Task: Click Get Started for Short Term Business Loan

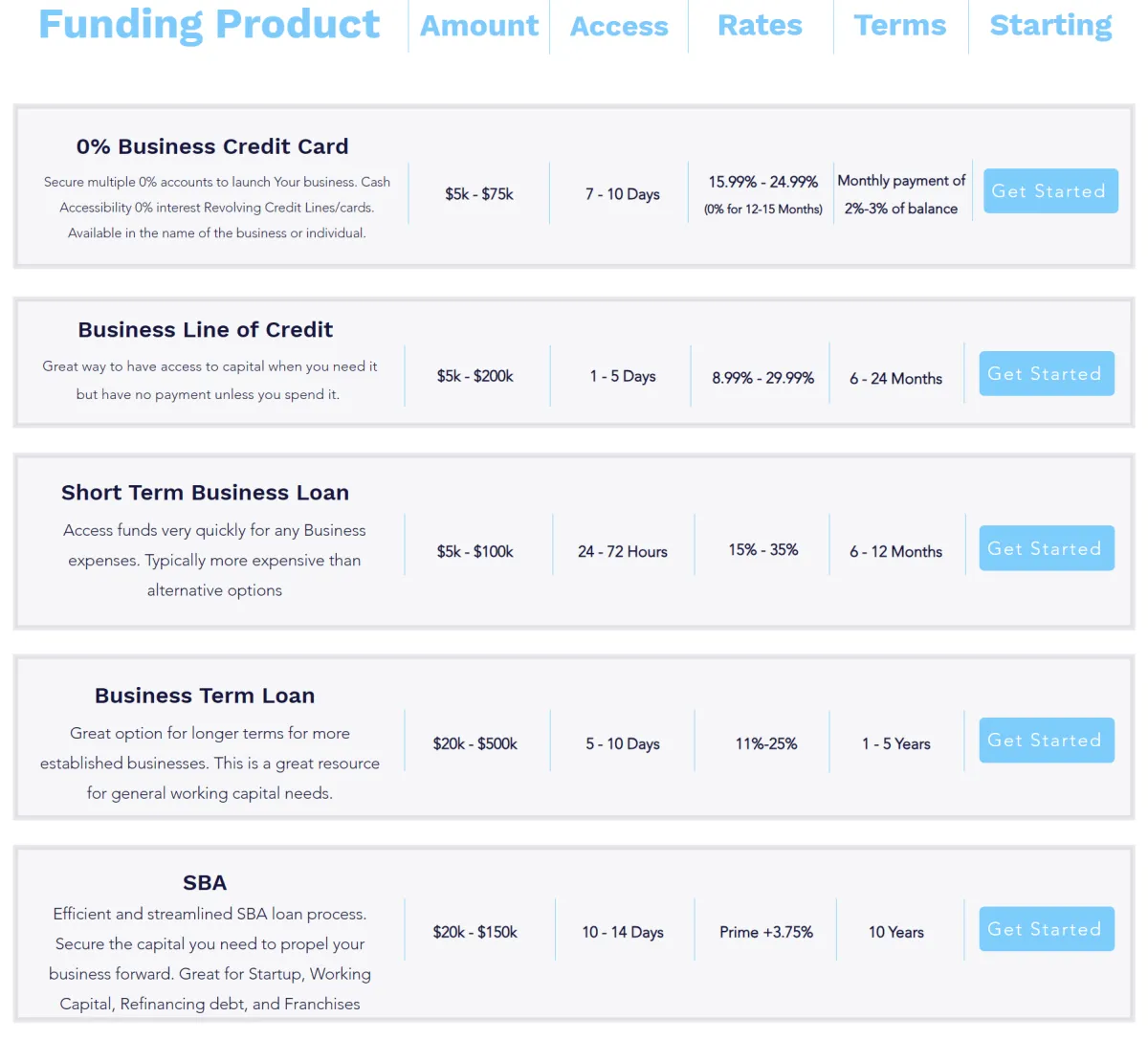Action: (x=1047, y=548)
